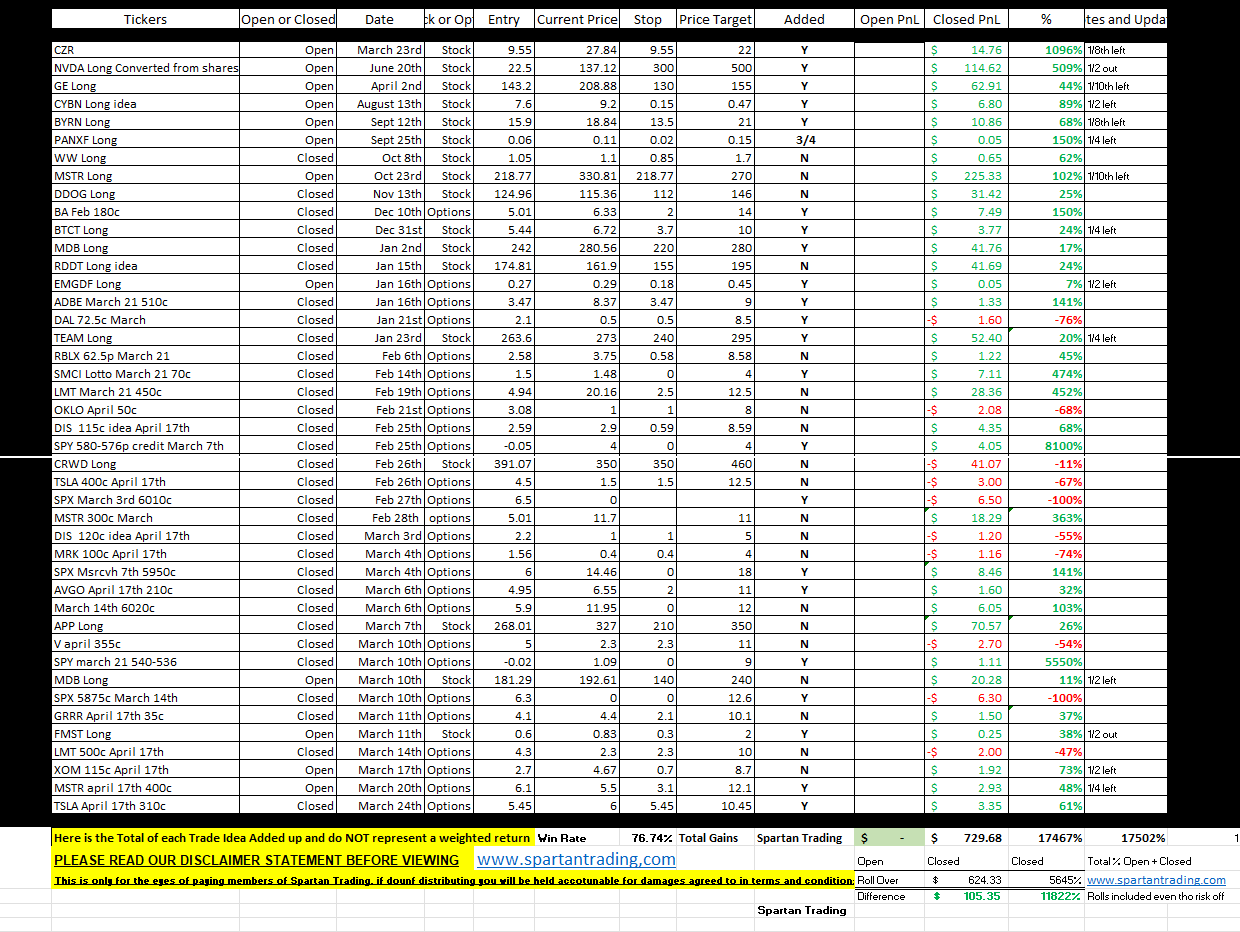Select the 'GRRR April 17th 35c' cell
Screen dimensions: 1240x932
[x=146, y=716]
